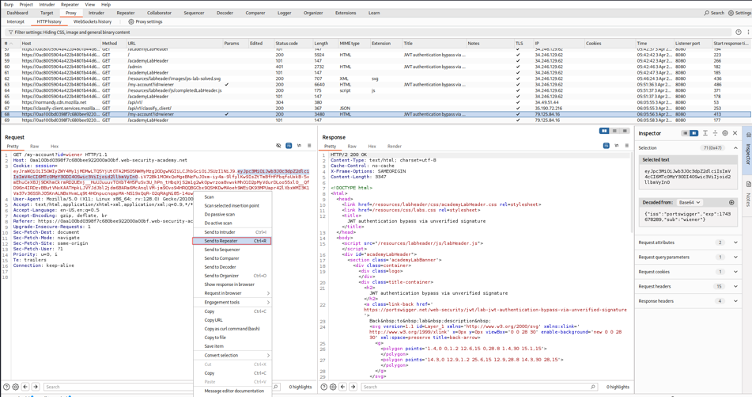755x400 pixels.
Task: Open the Inspector side tab
Action: point(748,150)
